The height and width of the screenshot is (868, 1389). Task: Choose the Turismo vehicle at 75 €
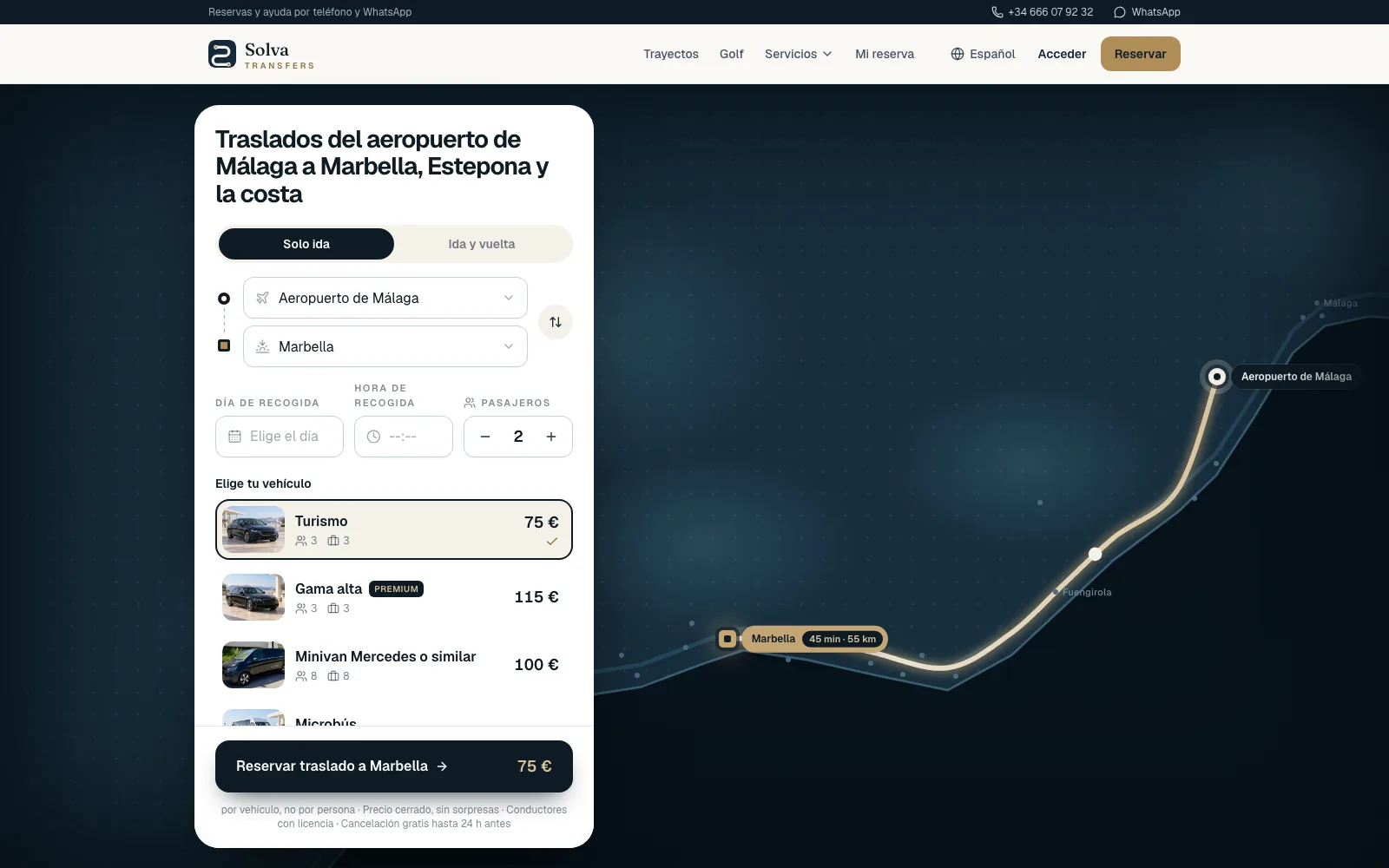pos(394,529)
